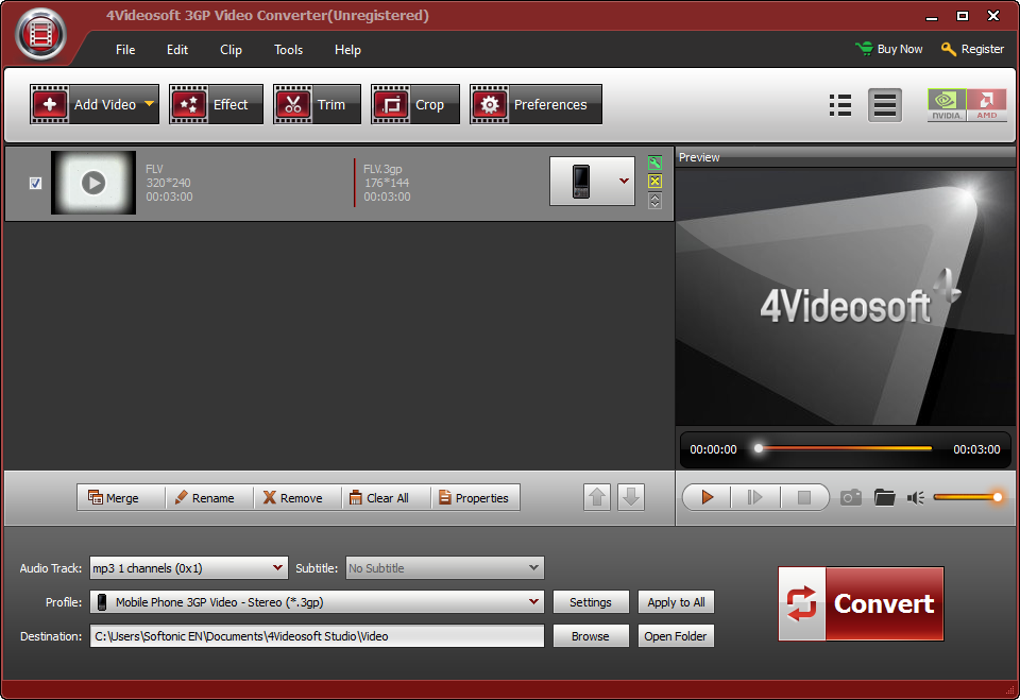
Task: Open the snapshot folder icon
Action: tap(885, 498)
